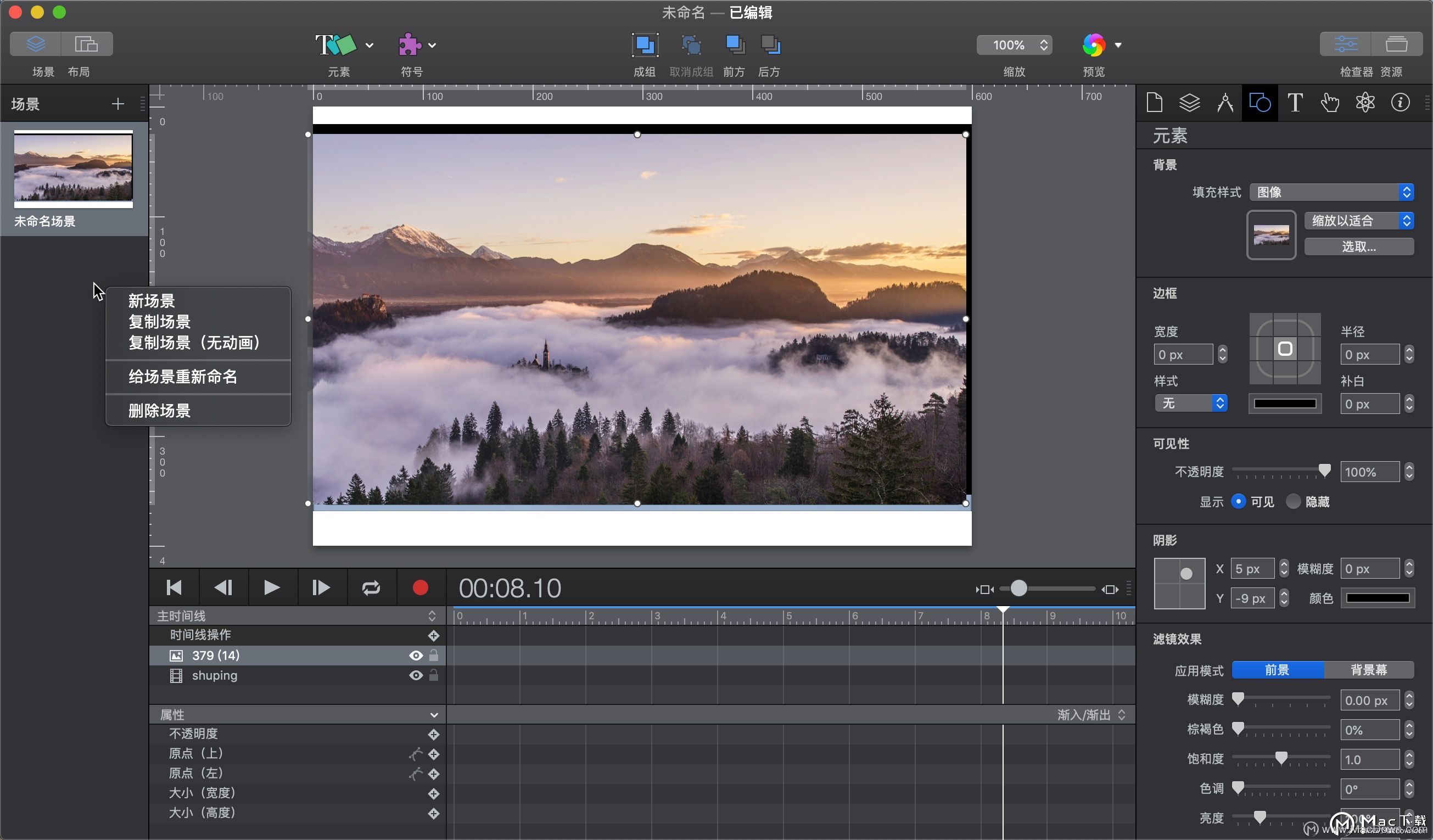The image size is (1433, 840).
Task: Open the Identity inspector info icon
Action: (x=1400, y=103)
